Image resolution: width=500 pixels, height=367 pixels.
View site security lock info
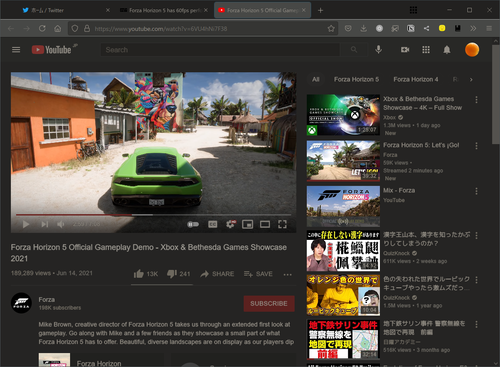click(x=87, y=28)
